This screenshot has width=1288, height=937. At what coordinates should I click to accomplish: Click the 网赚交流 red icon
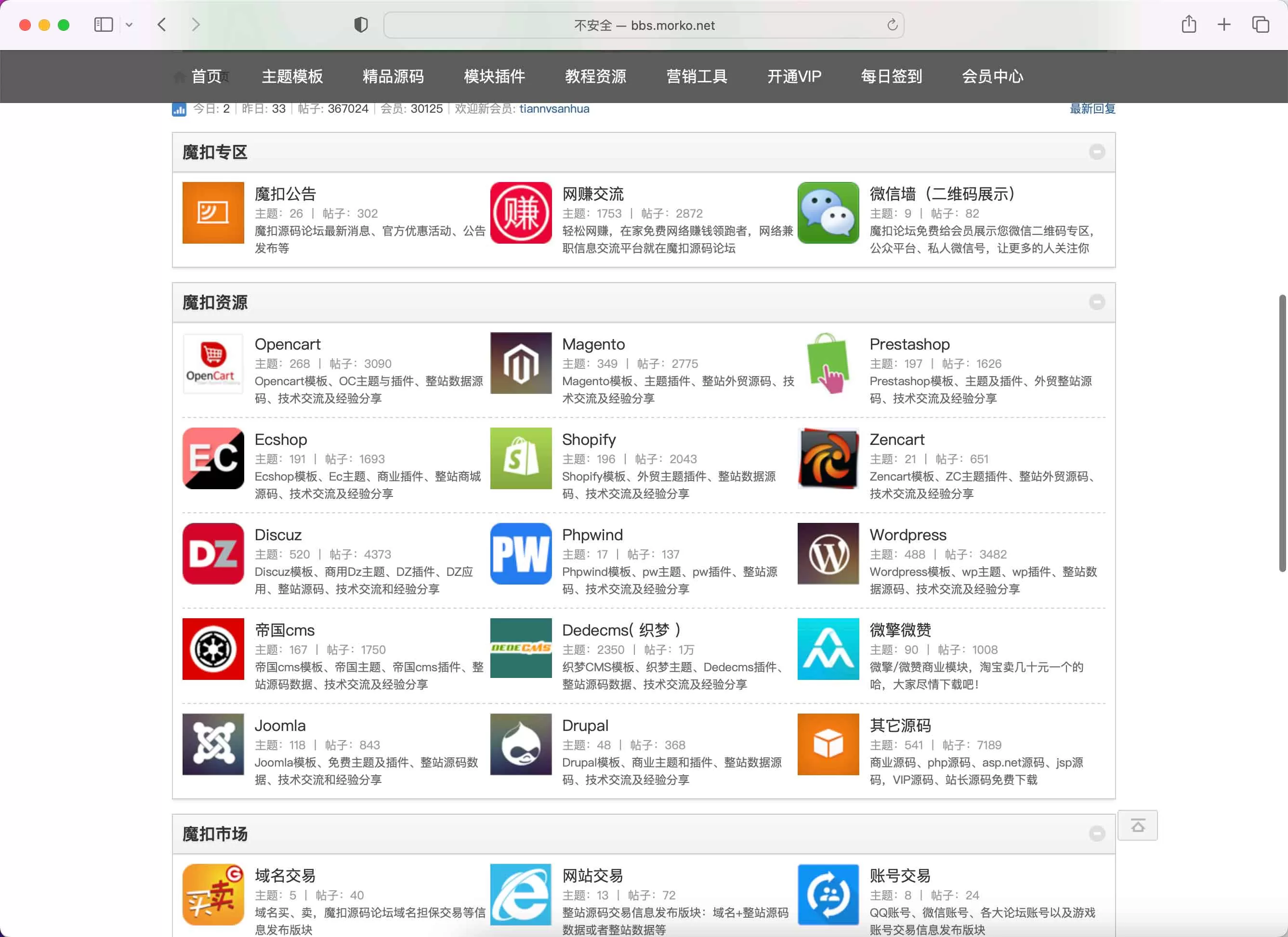(521, 213)
